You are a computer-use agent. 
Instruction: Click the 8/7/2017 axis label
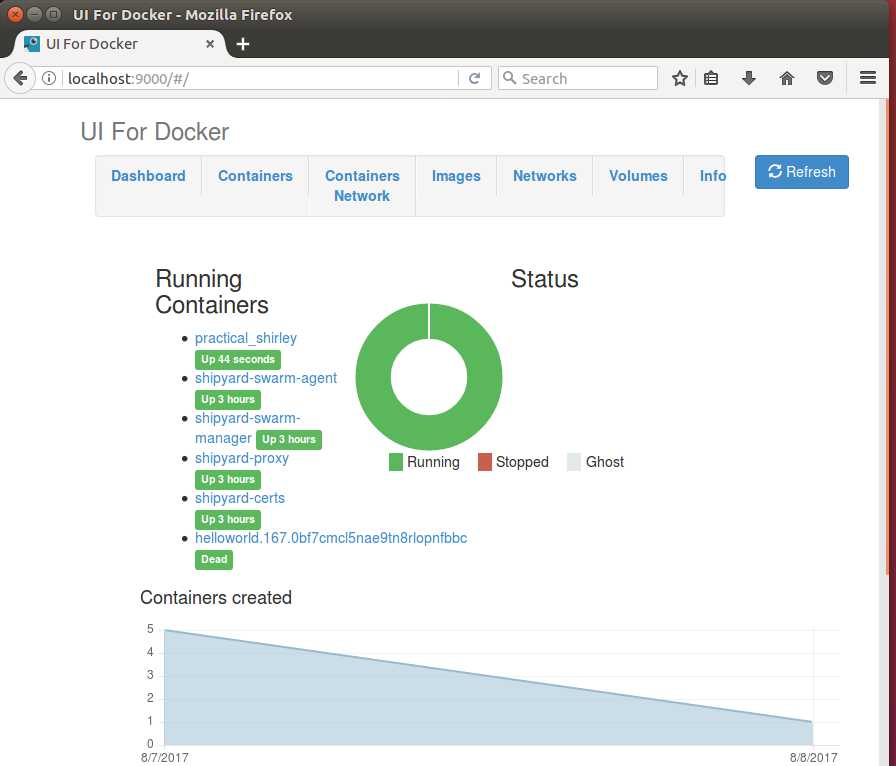click(x=165, y=757)
